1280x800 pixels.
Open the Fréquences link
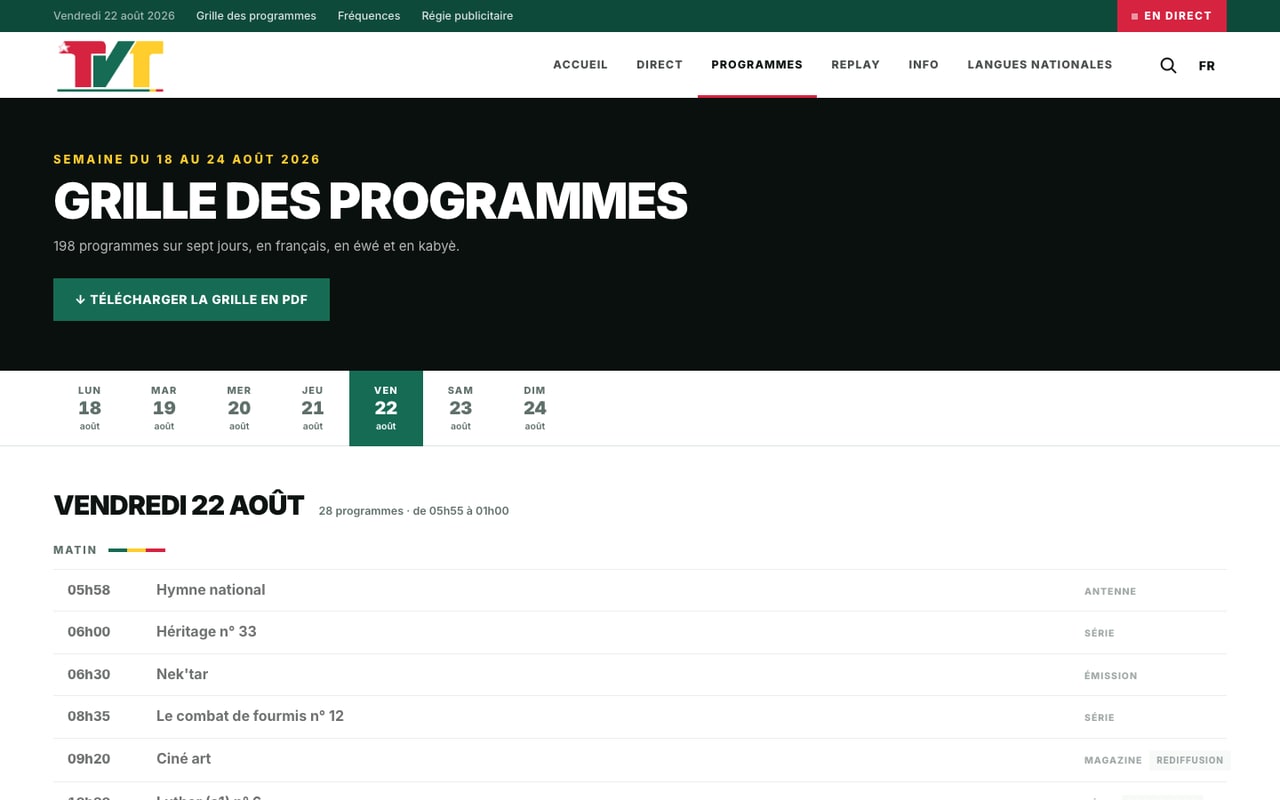tap(369, 16)
